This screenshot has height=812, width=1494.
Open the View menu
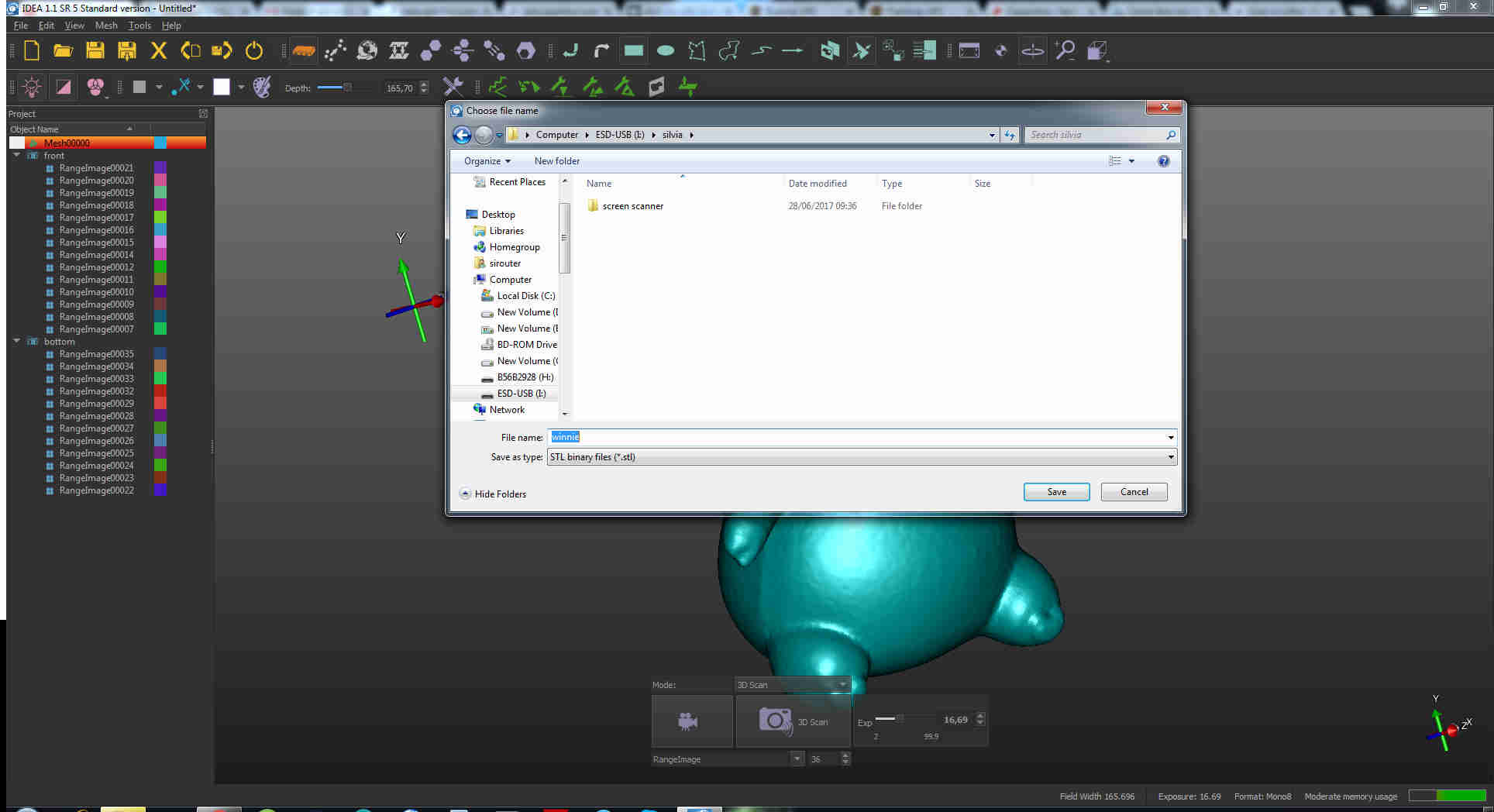tap(74, 26)
